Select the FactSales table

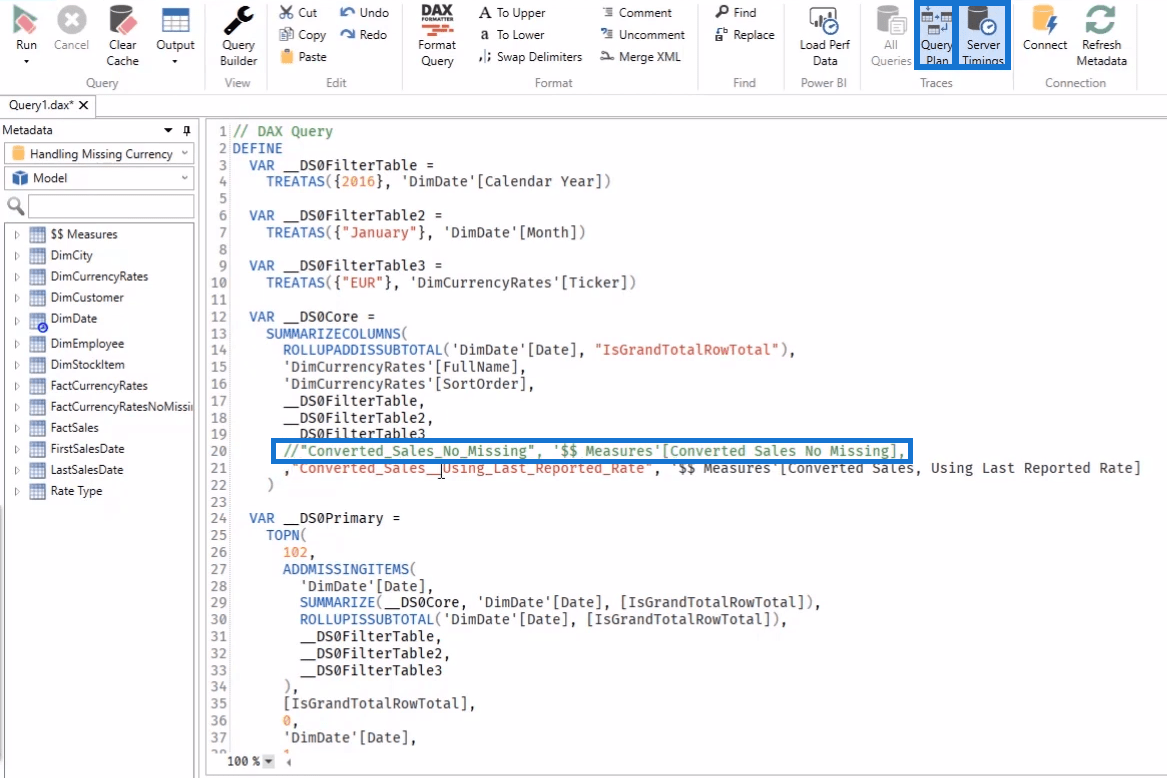click(x=74, y=427)
